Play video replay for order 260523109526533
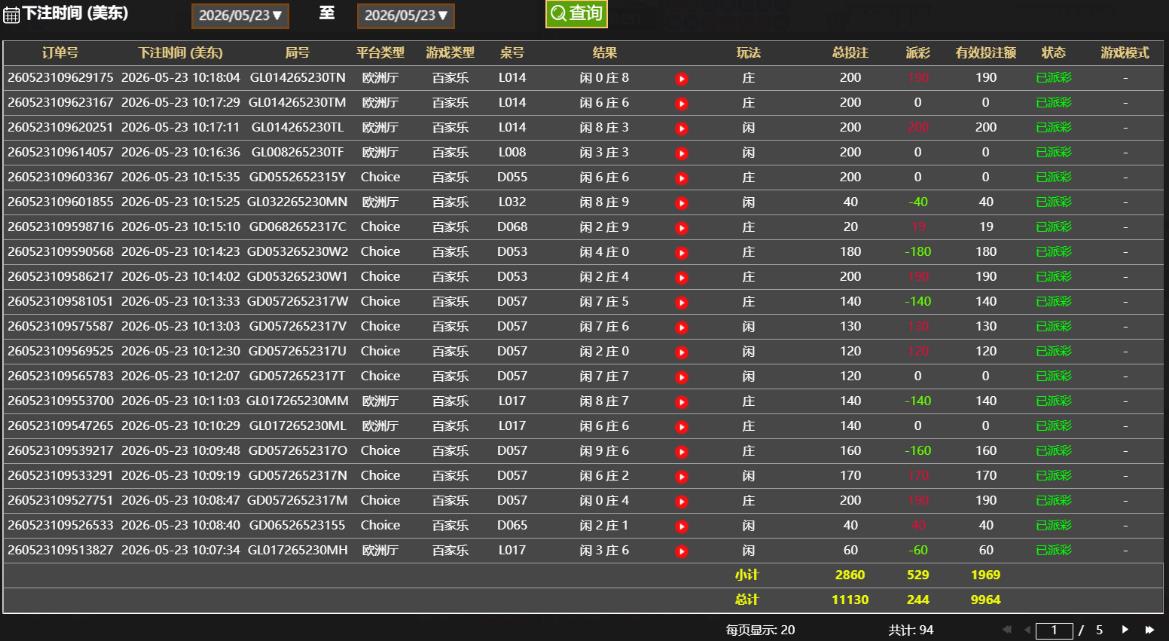 (681, 526)
